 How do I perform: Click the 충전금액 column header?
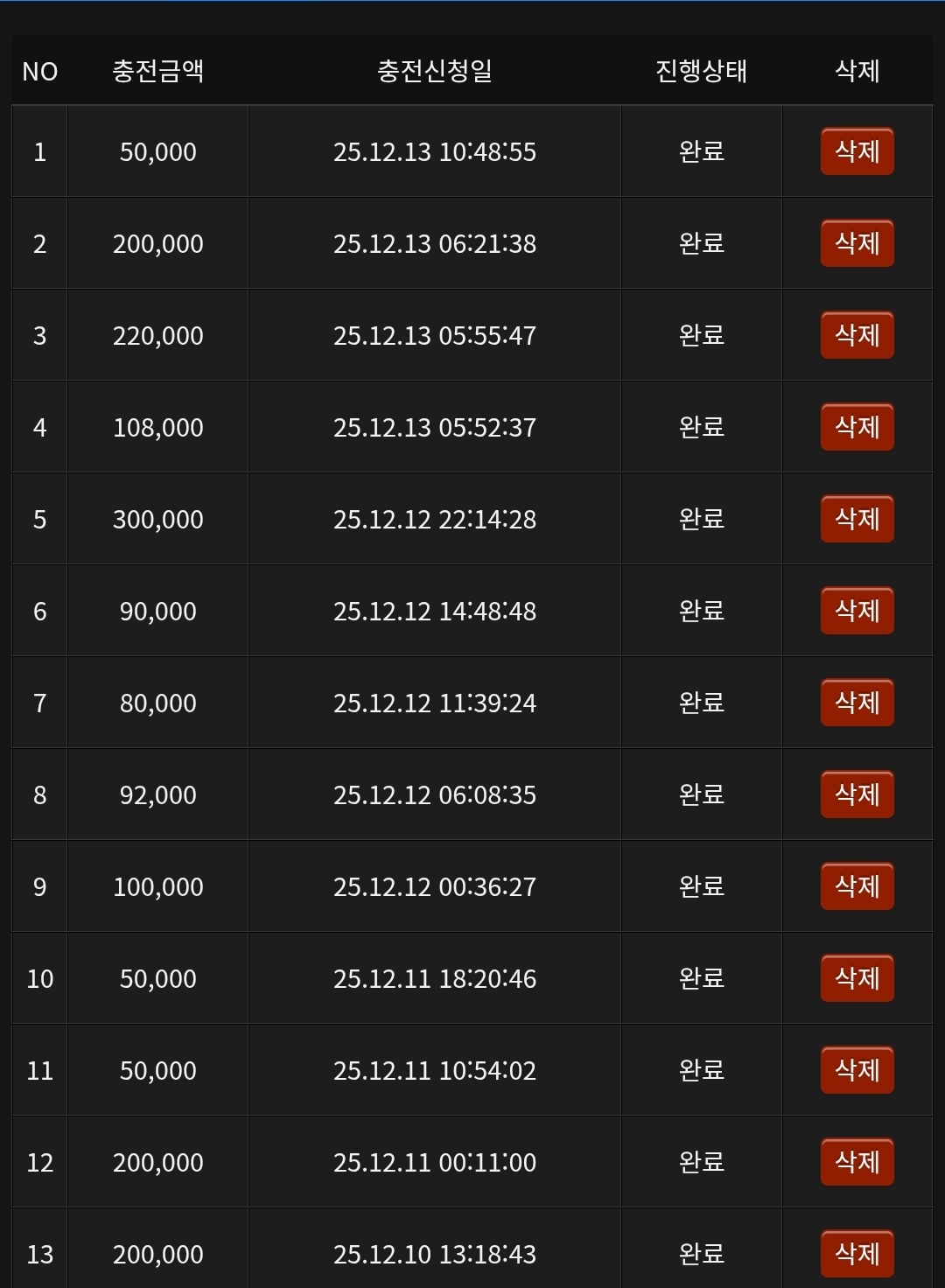[157, 71]
